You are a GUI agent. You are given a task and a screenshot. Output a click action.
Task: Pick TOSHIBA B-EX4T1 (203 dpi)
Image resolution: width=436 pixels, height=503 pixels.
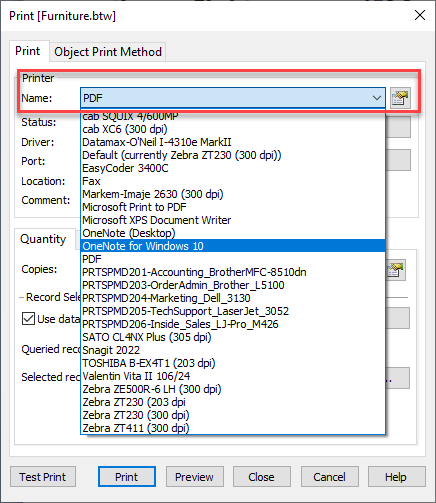point(233,363)
